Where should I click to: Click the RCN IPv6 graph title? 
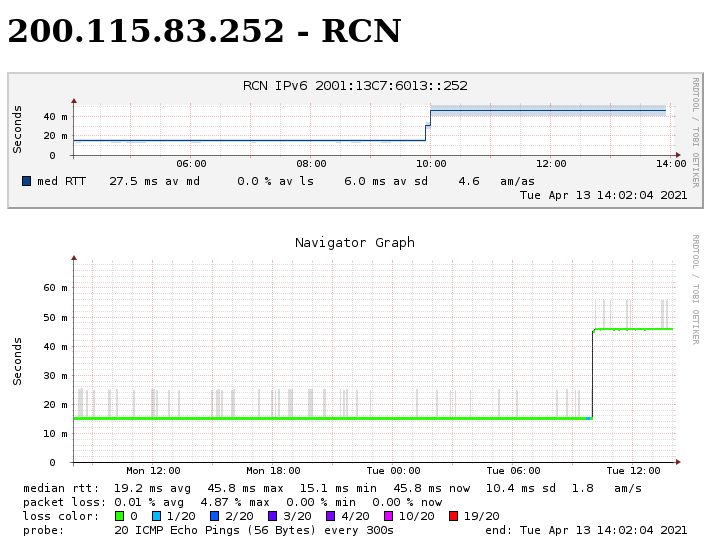pyautogui.click(x=355, y=86)
